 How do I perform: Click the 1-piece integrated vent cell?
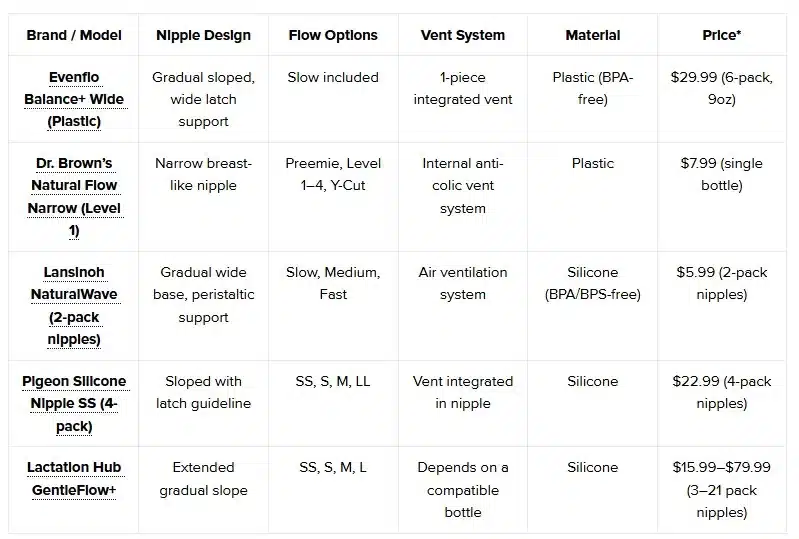[x=462, y=88]
